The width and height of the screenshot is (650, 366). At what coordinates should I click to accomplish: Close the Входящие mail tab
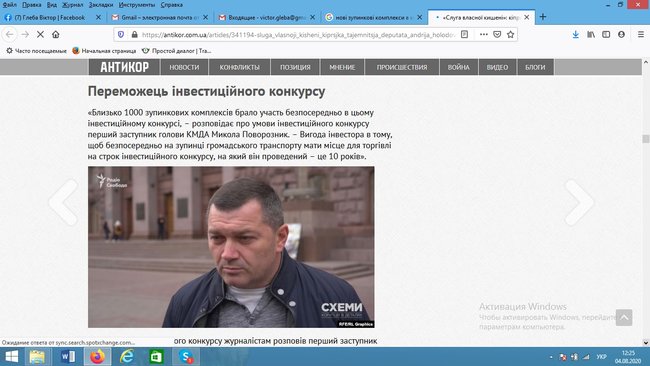click(x=313, y=17)
